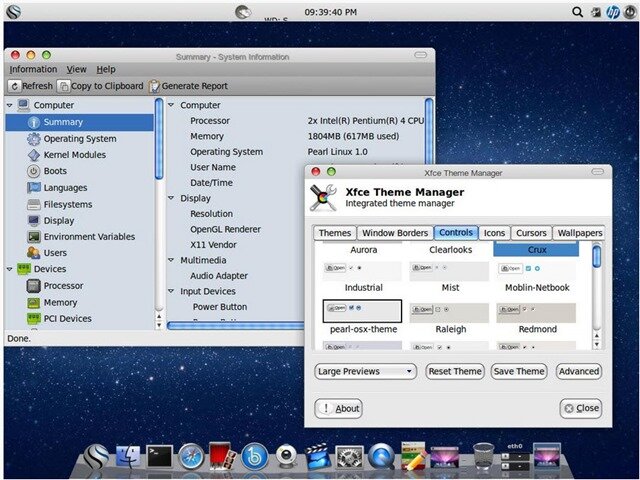Image resolution: width=640 pixels, height=480 pixels.
Task: Select Filesystems in the sidebar
Action: coord(60,204)
